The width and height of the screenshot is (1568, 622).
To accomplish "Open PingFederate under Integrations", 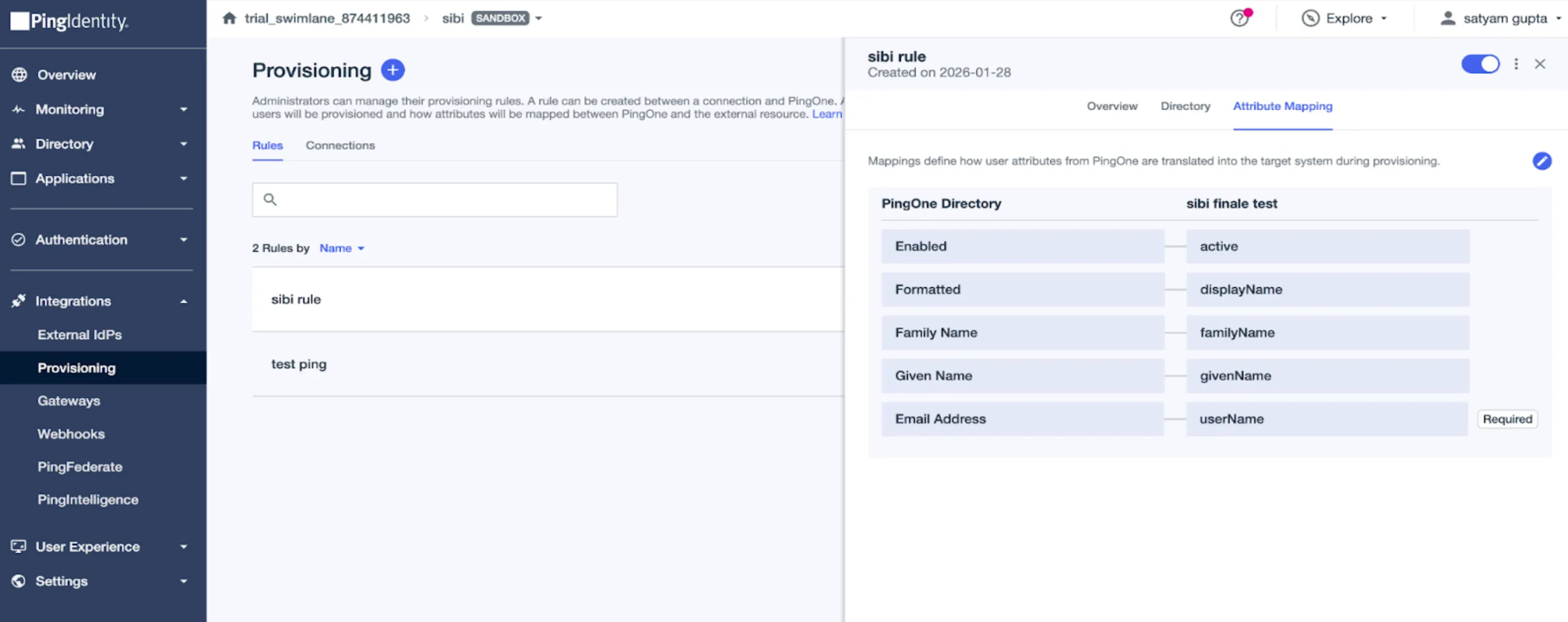I will click(x=80, y=467).
